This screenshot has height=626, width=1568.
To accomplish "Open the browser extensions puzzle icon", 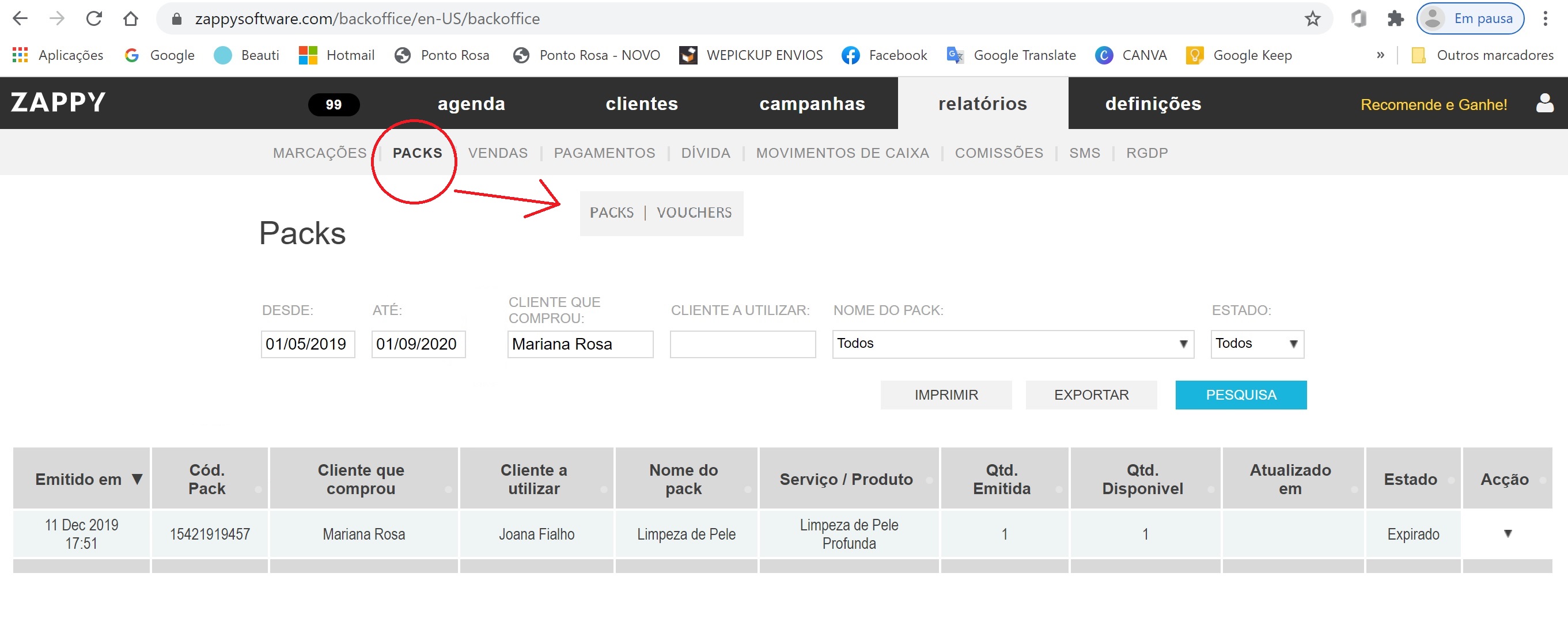I will (x=1395, y=19).
